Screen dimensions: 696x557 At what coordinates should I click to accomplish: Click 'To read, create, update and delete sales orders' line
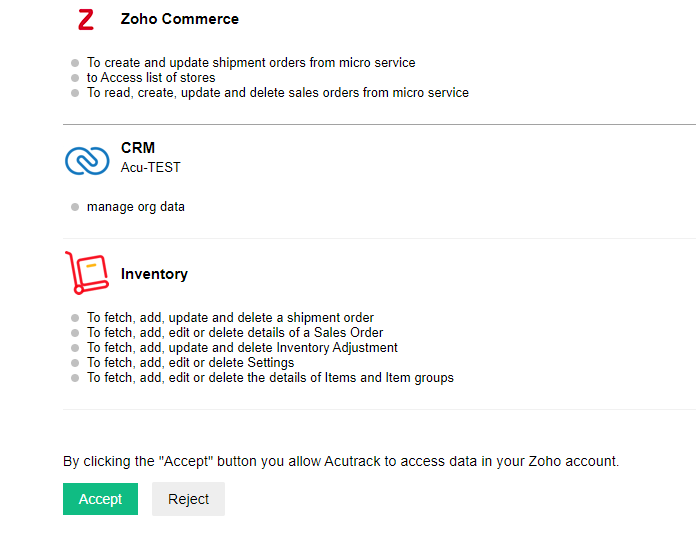tap(277, 93)
